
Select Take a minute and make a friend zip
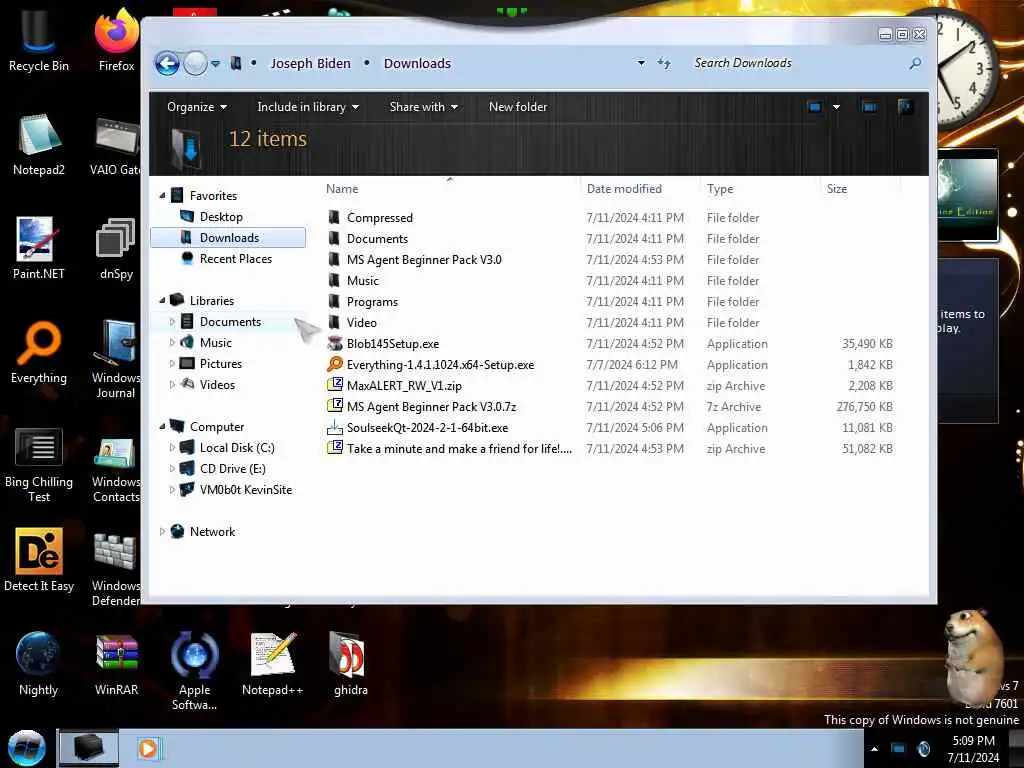[x=459, y=449]
